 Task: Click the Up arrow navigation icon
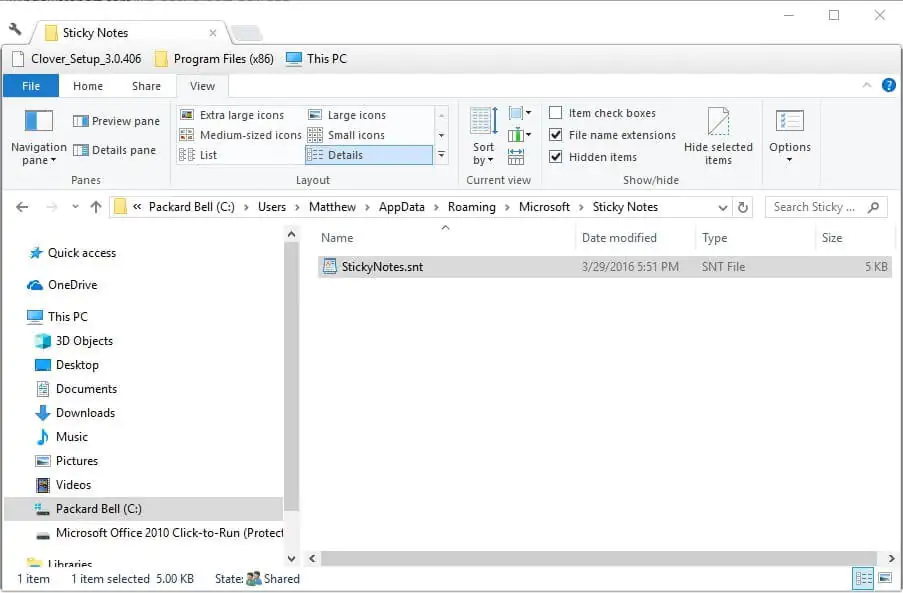pos(96,207)
